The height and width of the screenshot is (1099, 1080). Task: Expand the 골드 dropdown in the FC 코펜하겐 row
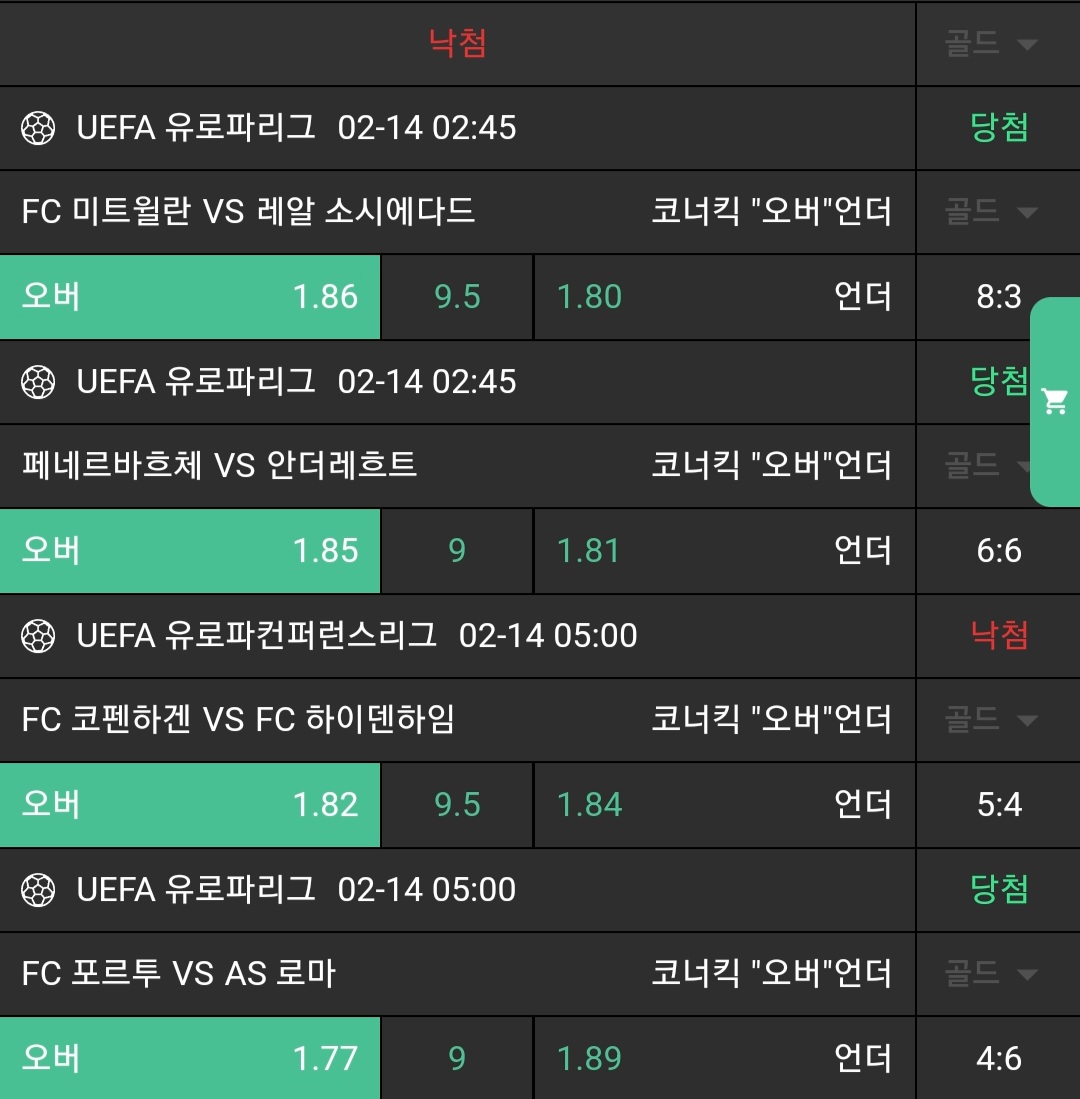(991, 720)
